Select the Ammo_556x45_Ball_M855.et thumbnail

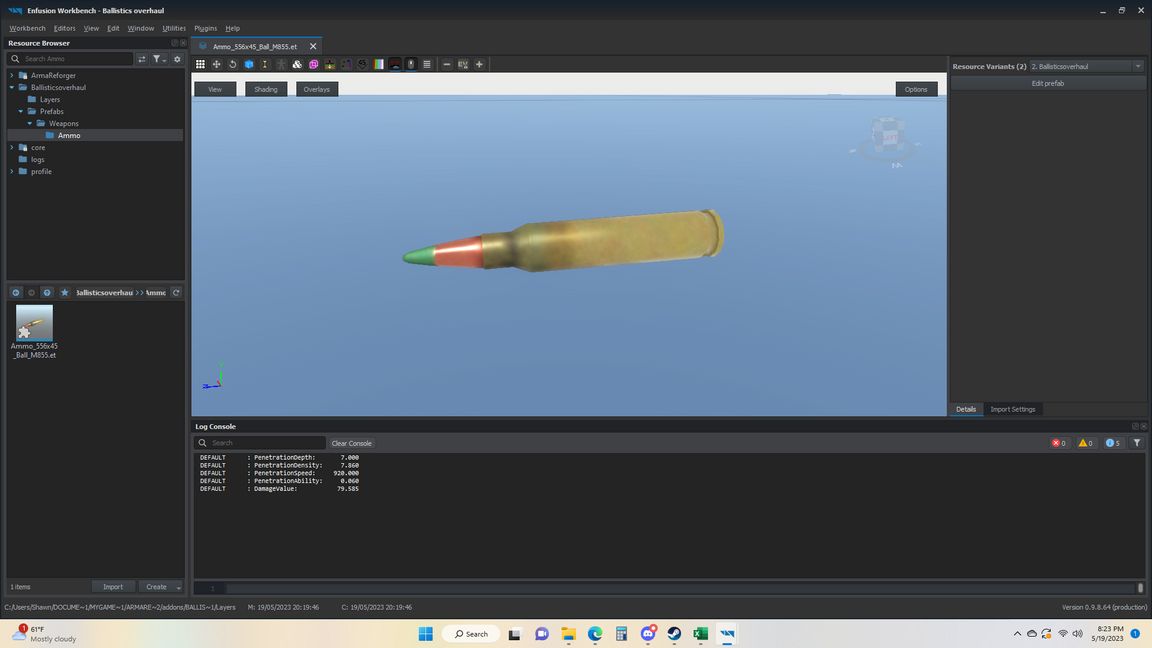click(34, 324)
